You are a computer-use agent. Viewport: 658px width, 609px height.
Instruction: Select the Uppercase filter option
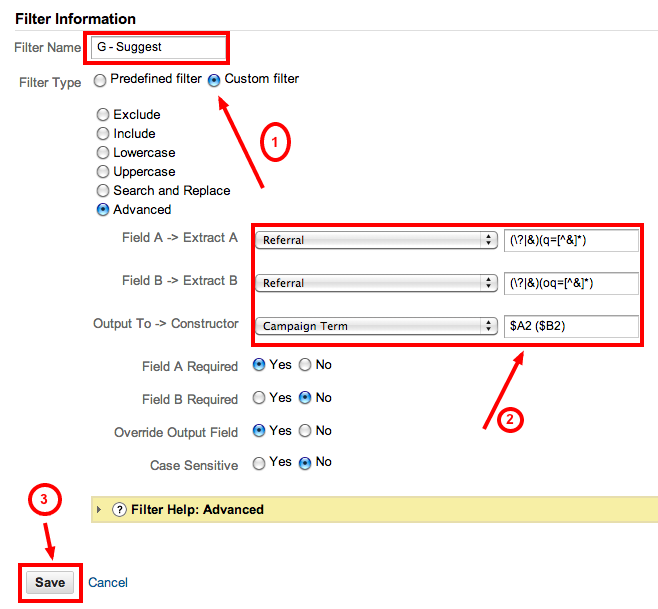click(x=103, y=172)
